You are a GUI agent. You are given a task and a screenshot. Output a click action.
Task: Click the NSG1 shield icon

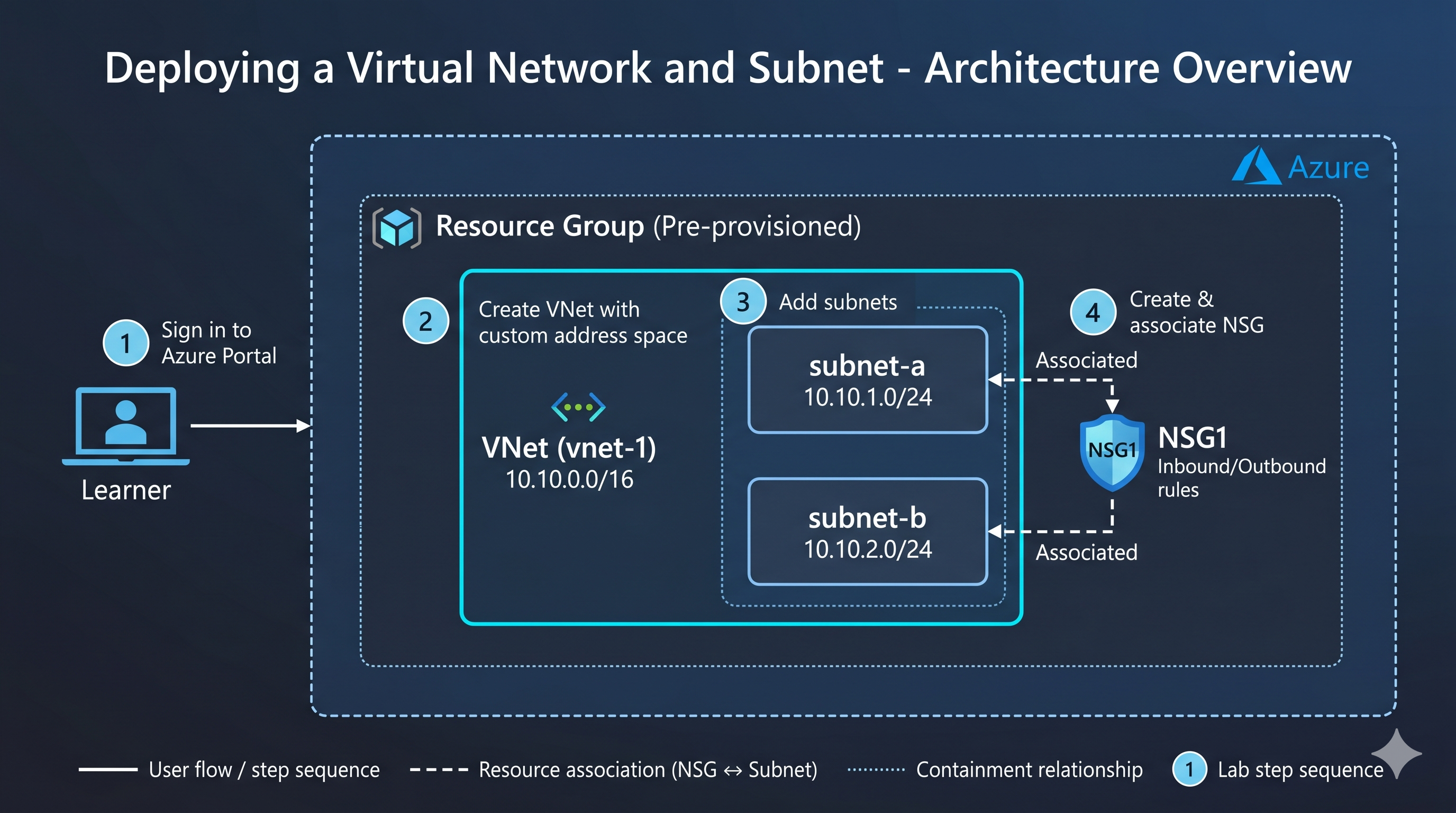tap(1112, 453)
